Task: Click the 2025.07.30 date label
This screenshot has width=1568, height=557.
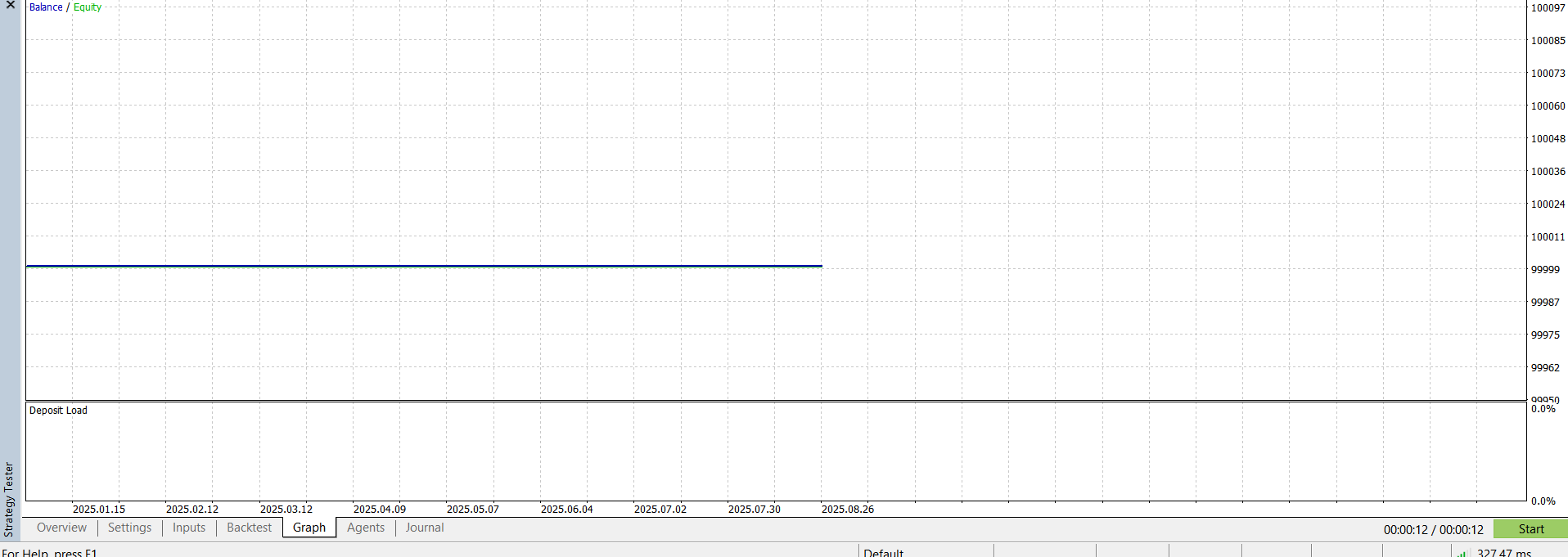Action: (x=755, y=509)
